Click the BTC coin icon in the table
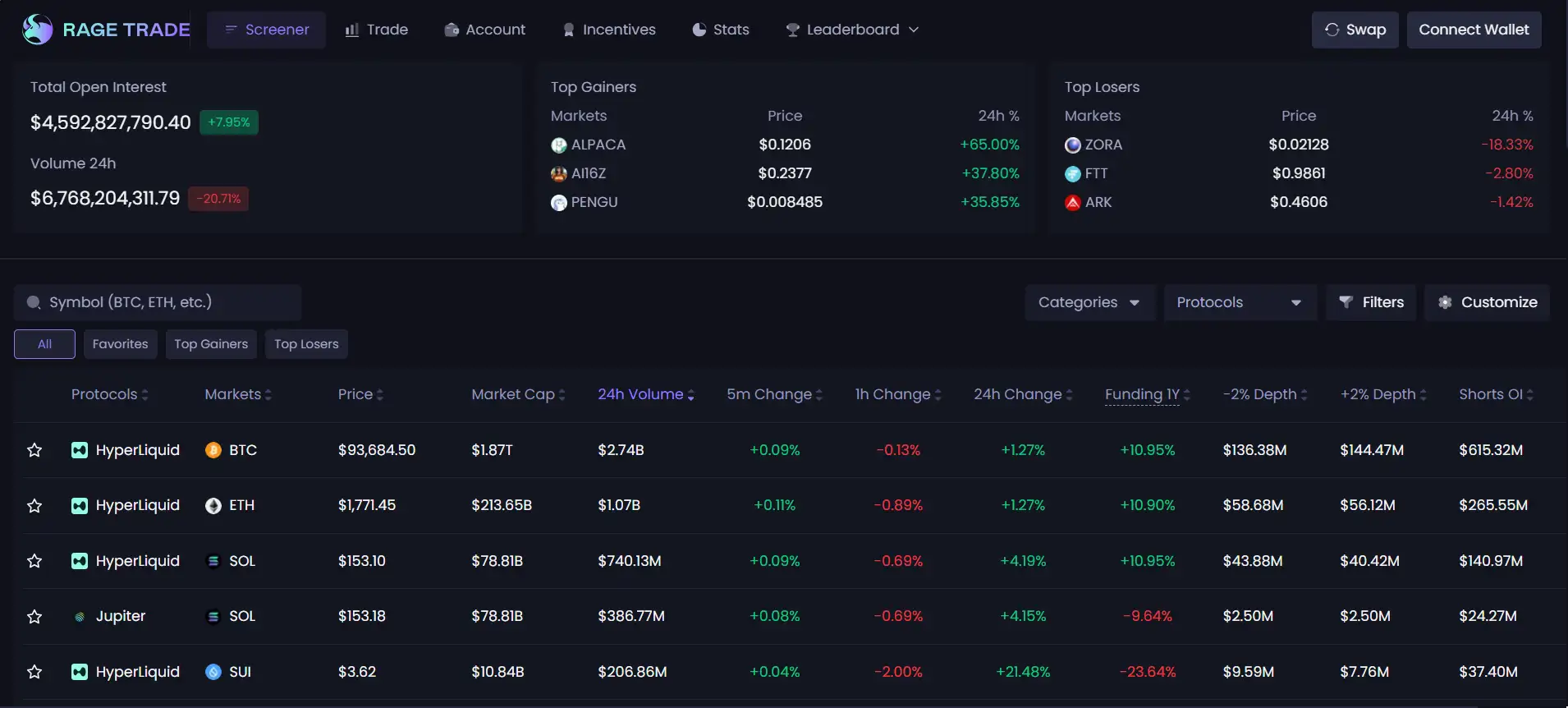The width and height of the screenshot is (1568, 708). coord(213,450)
